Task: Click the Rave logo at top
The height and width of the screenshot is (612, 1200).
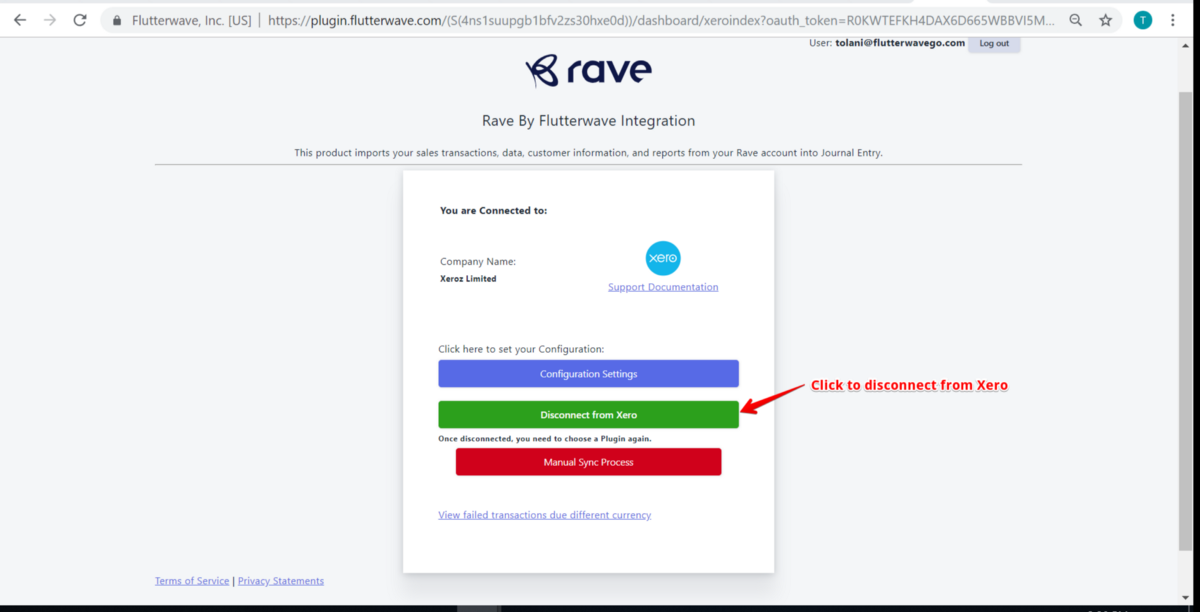Action: click(588, 71)
